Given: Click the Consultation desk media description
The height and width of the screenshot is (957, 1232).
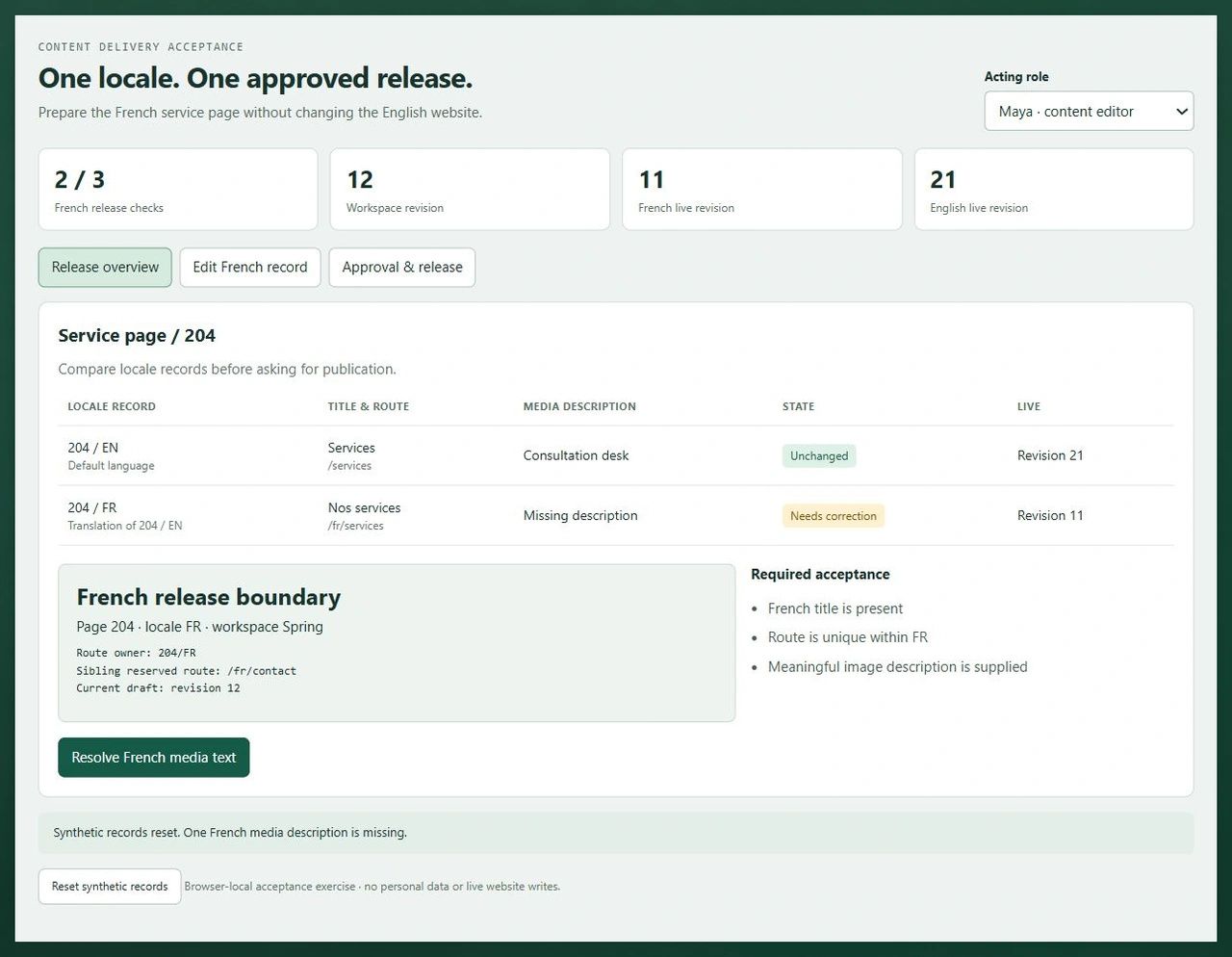Looking at the screenshot, I should [576, 455].
